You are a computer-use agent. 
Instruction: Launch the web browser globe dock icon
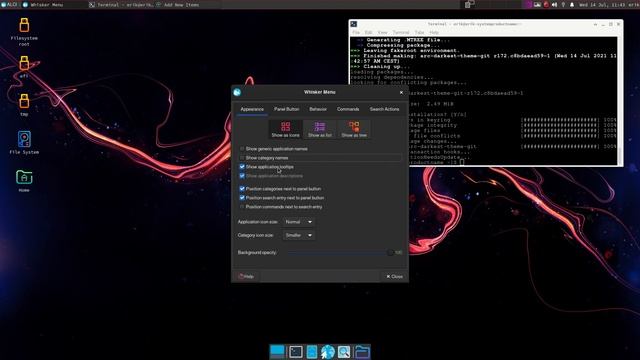click(x=327, y=351)
